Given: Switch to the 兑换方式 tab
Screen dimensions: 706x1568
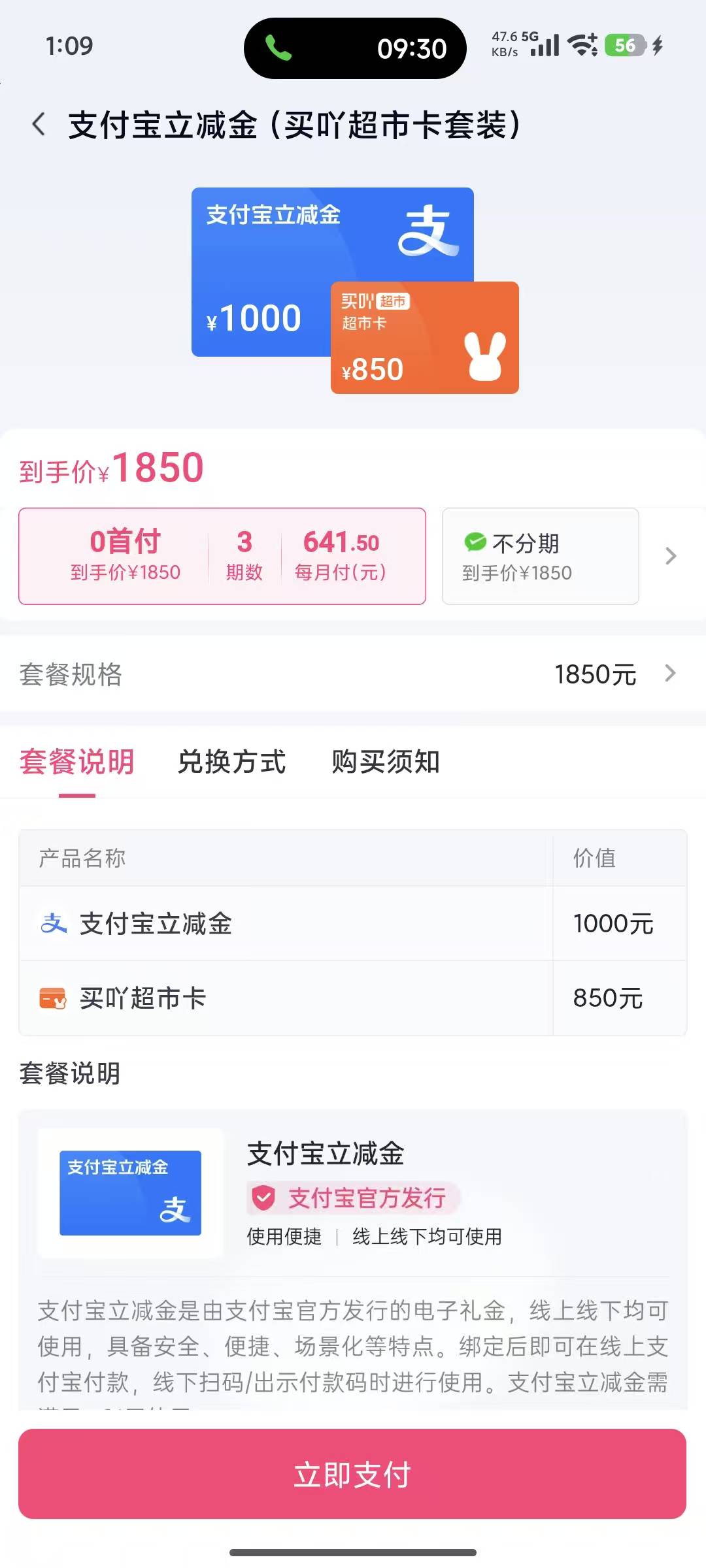Looking at the screenshot, I should [231, 762].
